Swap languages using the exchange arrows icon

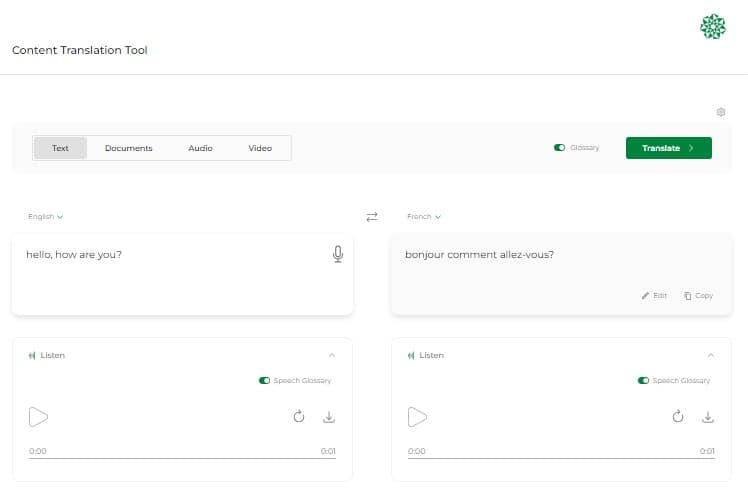(372, 217)
